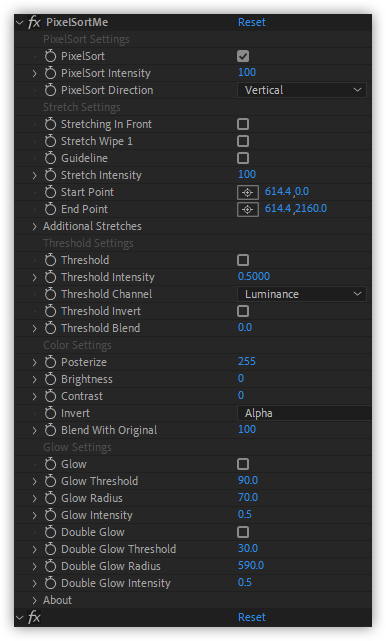The width and height of the screenshot is (386, 641).
Task: Enable the Stretching In Front checkbox
Action: pos(243,124)
